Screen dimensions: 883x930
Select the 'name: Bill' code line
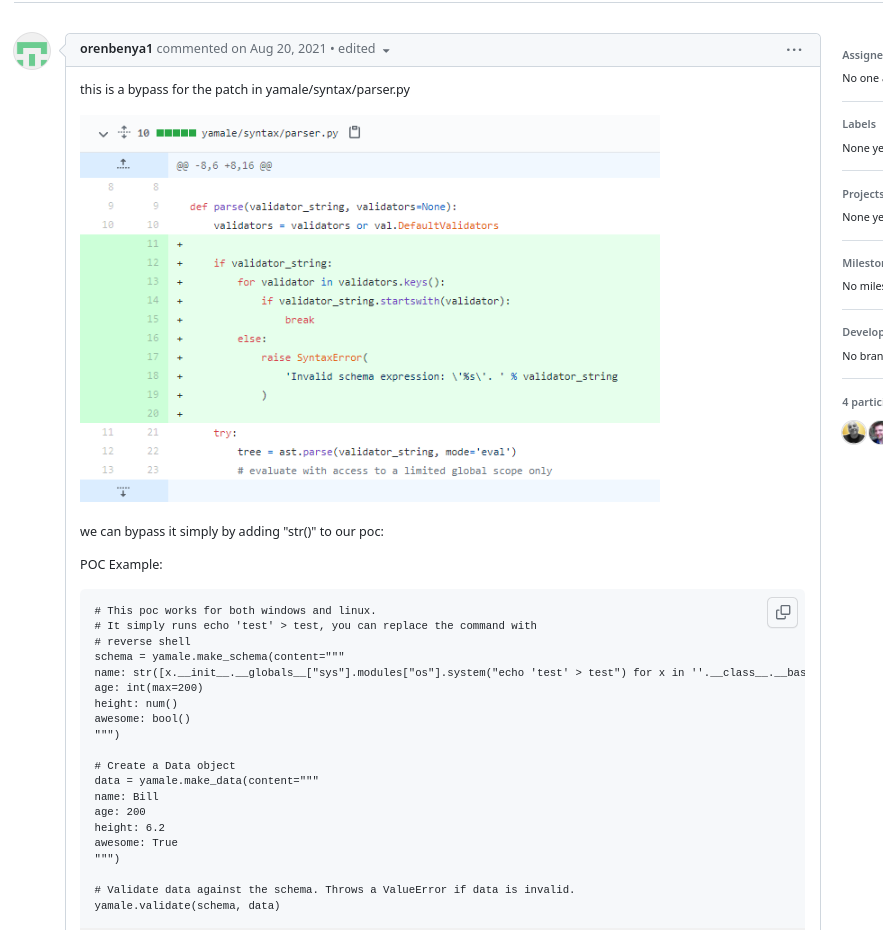pyautogui.click(x=126, y=797)
